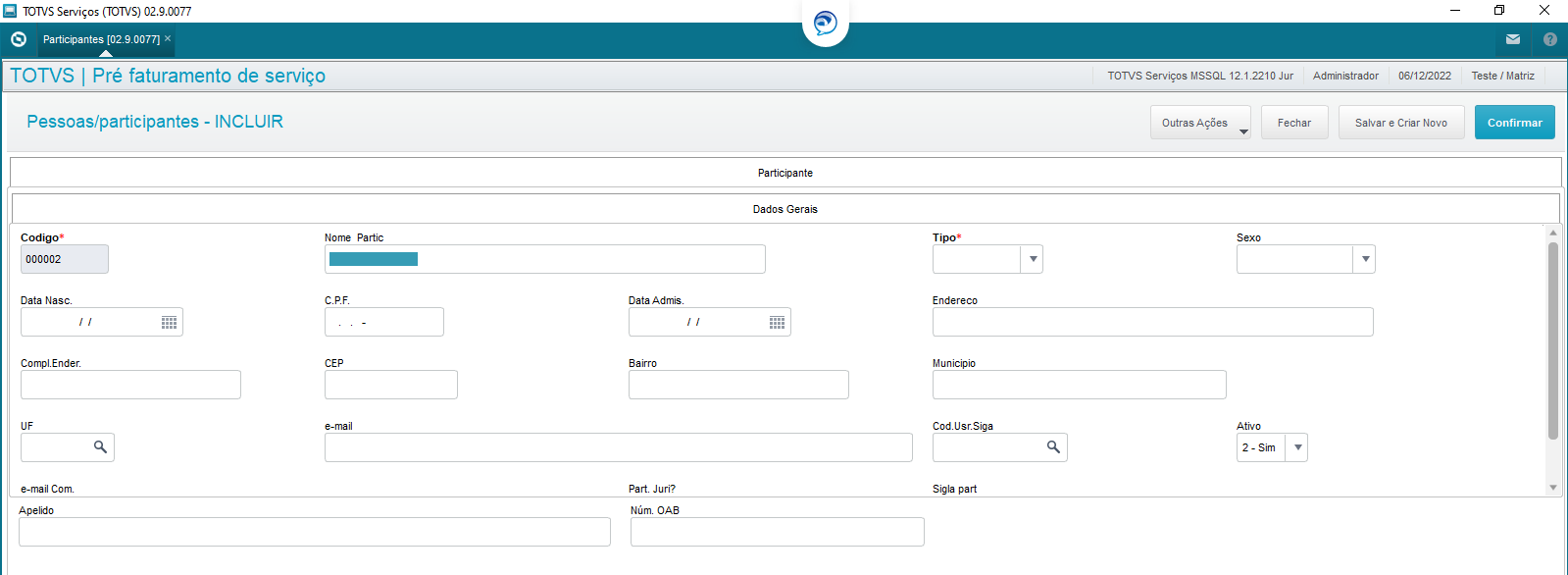
Task: Click the Salvar e Criar Novo button
Action: tap(1401, 123)
